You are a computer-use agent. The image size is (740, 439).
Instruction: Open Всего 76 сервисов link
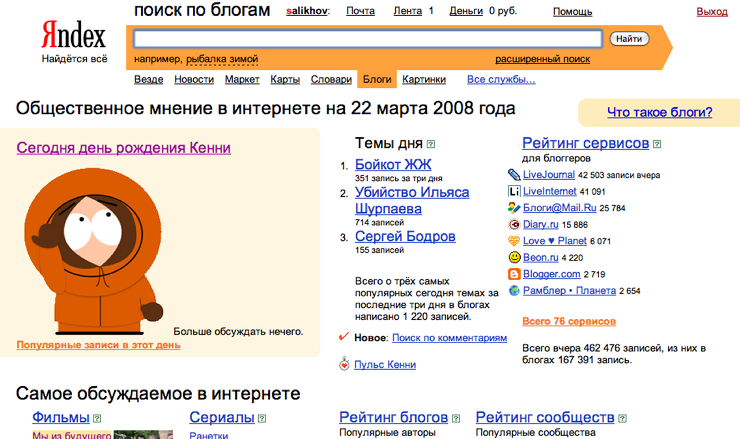569,321
